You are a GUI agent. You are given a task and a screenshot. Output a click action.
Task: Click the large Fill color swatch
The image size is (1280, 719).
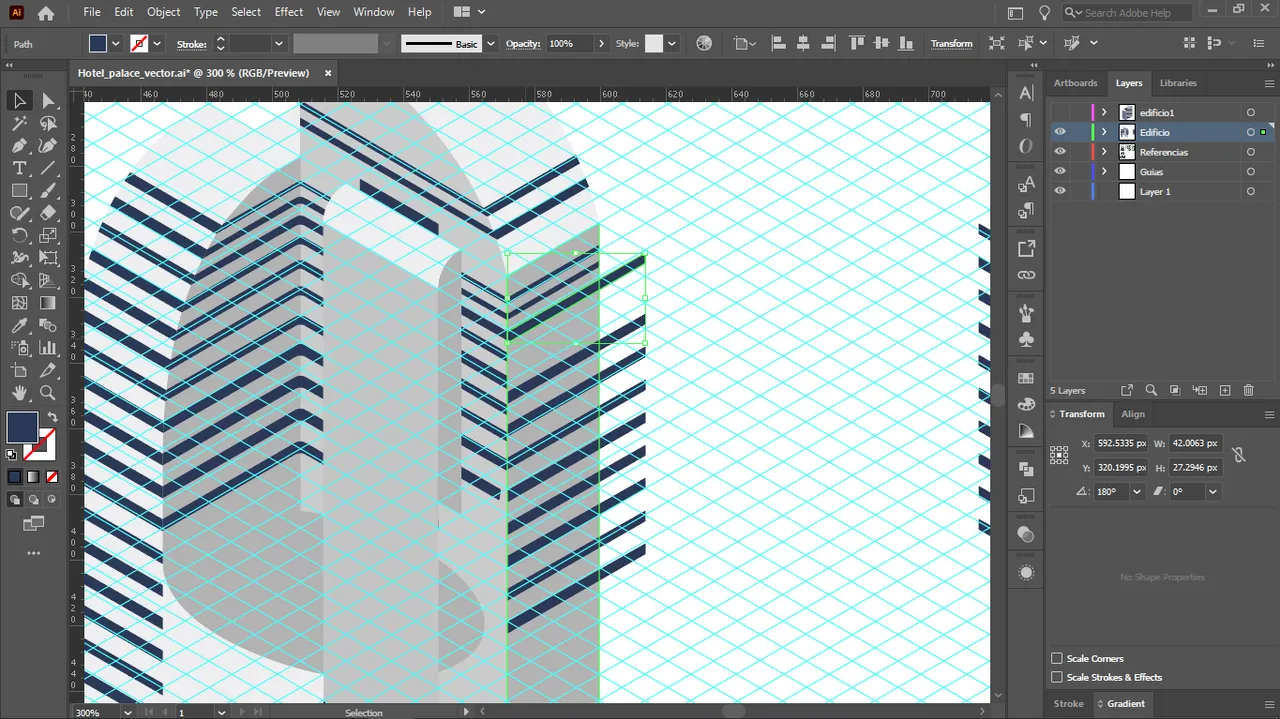click(x=22, y=427)
